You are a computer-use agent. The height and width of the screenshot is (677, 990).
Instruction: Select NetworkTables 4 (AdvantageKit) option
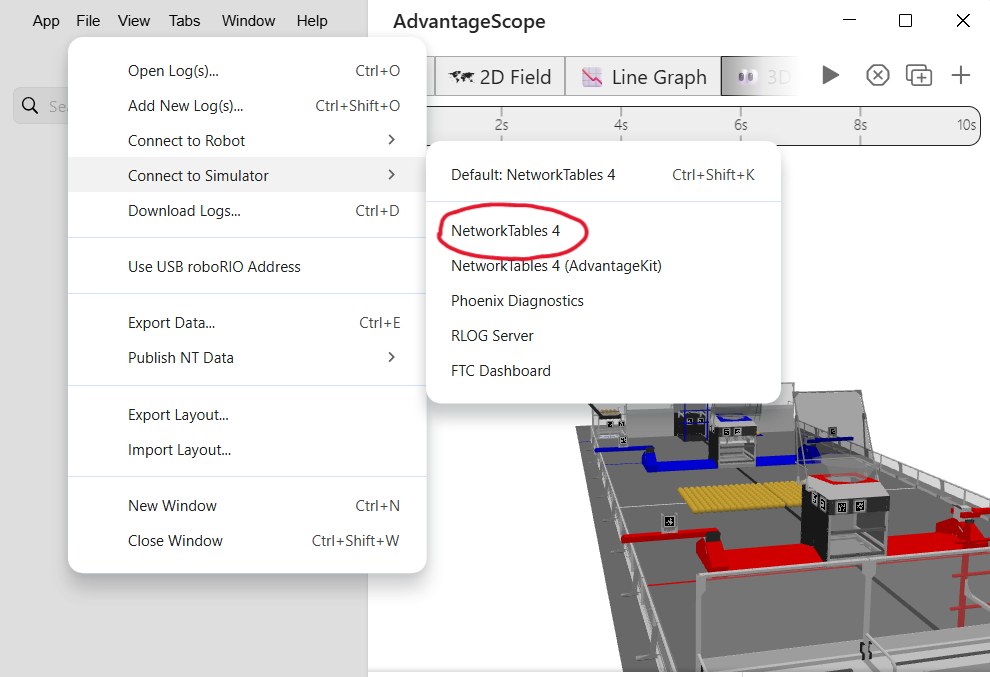pyautogui.click(x=556, y=266)
